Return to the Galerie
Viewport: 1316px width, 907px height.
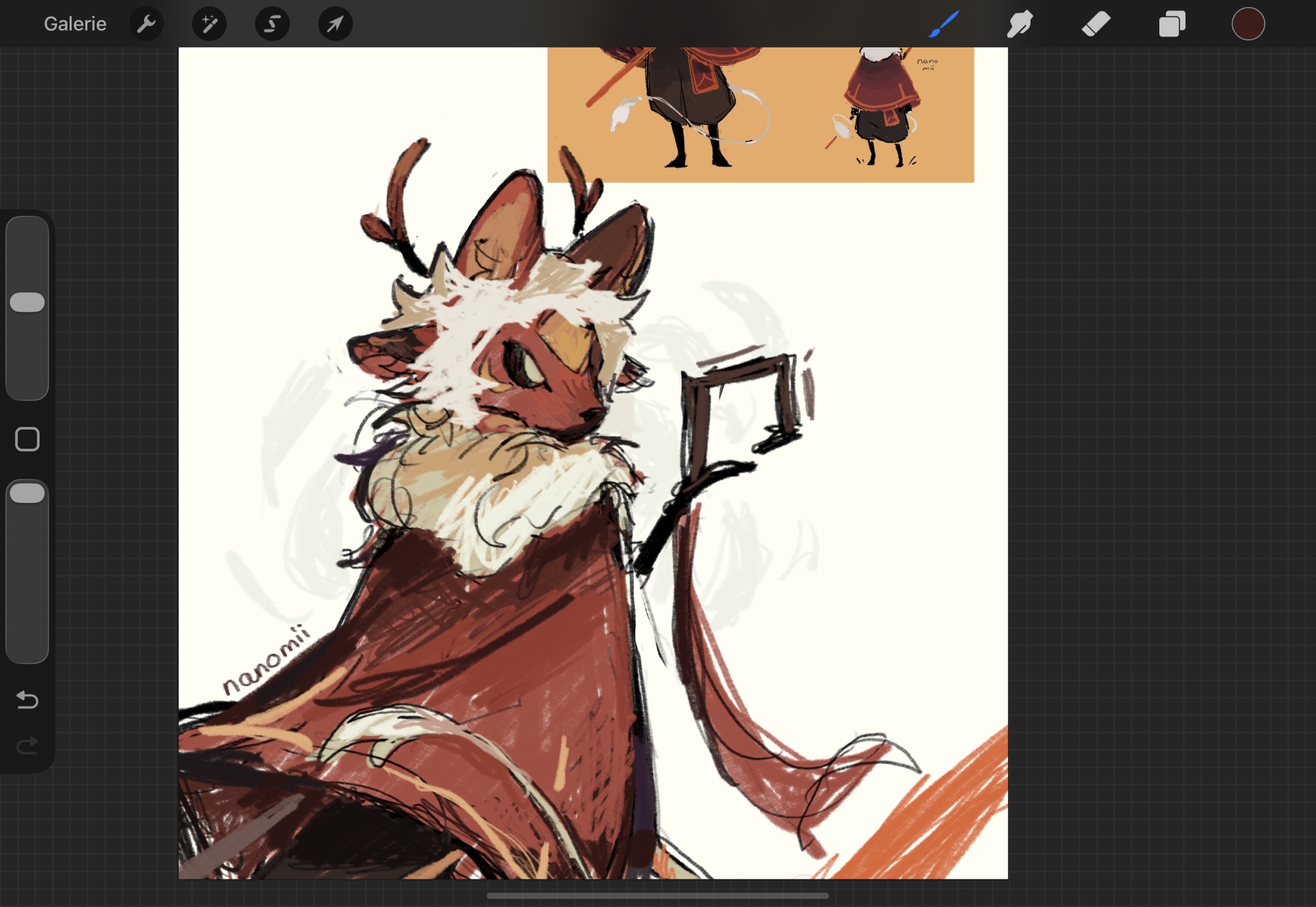click(75, 24)
